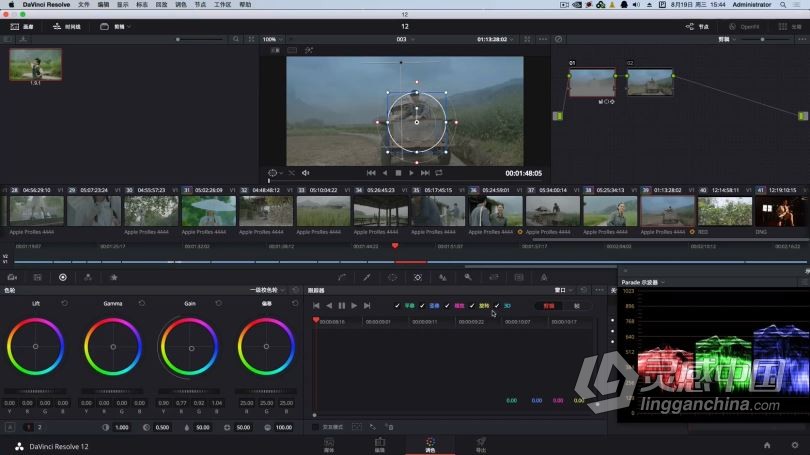Enable the interactive mode checkbox

pyautogui.click(x=315, y=427)
